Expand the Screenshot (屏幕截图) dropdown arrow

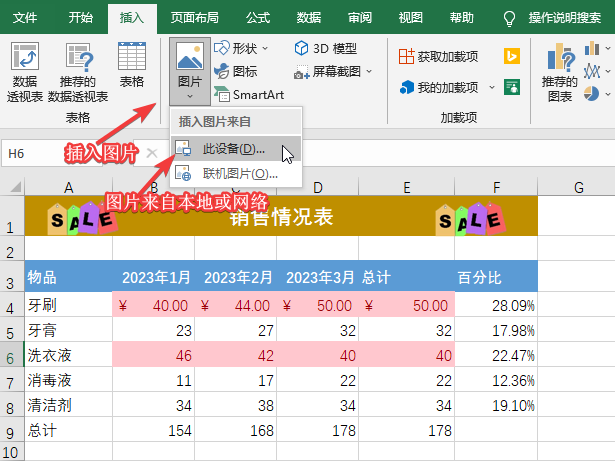pyautogui.click(x=369, y=71)
